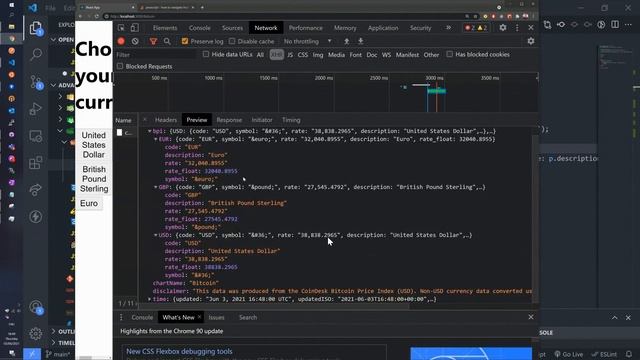Switch to Console tab in main toolbar

200,28
